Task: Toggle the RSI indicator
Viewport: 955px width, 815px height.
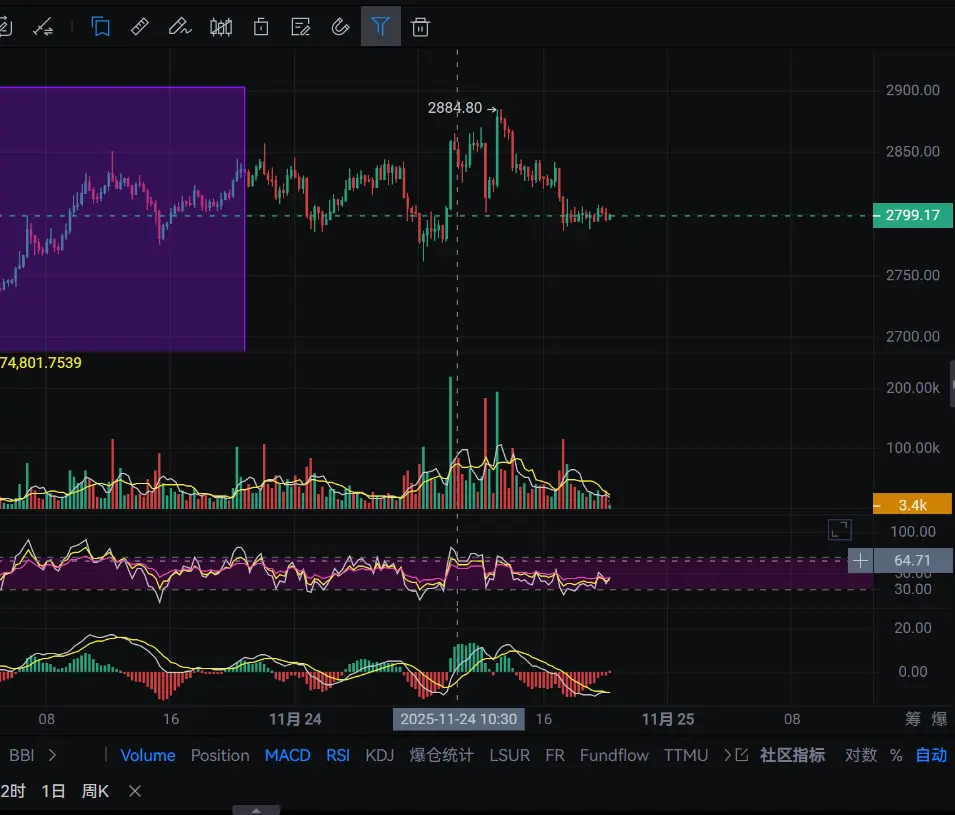Action: pyautogui.click(x=338, y=755)
